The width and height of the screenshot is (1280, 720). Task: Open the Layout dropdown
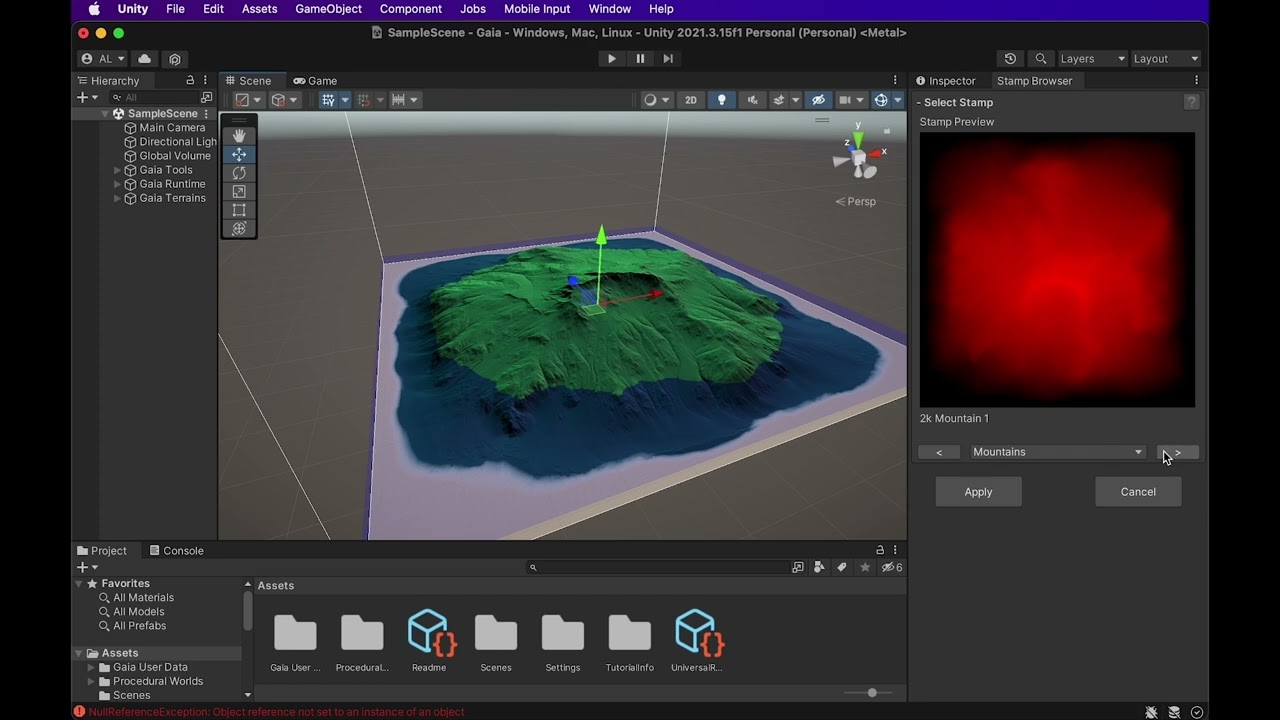coord(1165,59)
